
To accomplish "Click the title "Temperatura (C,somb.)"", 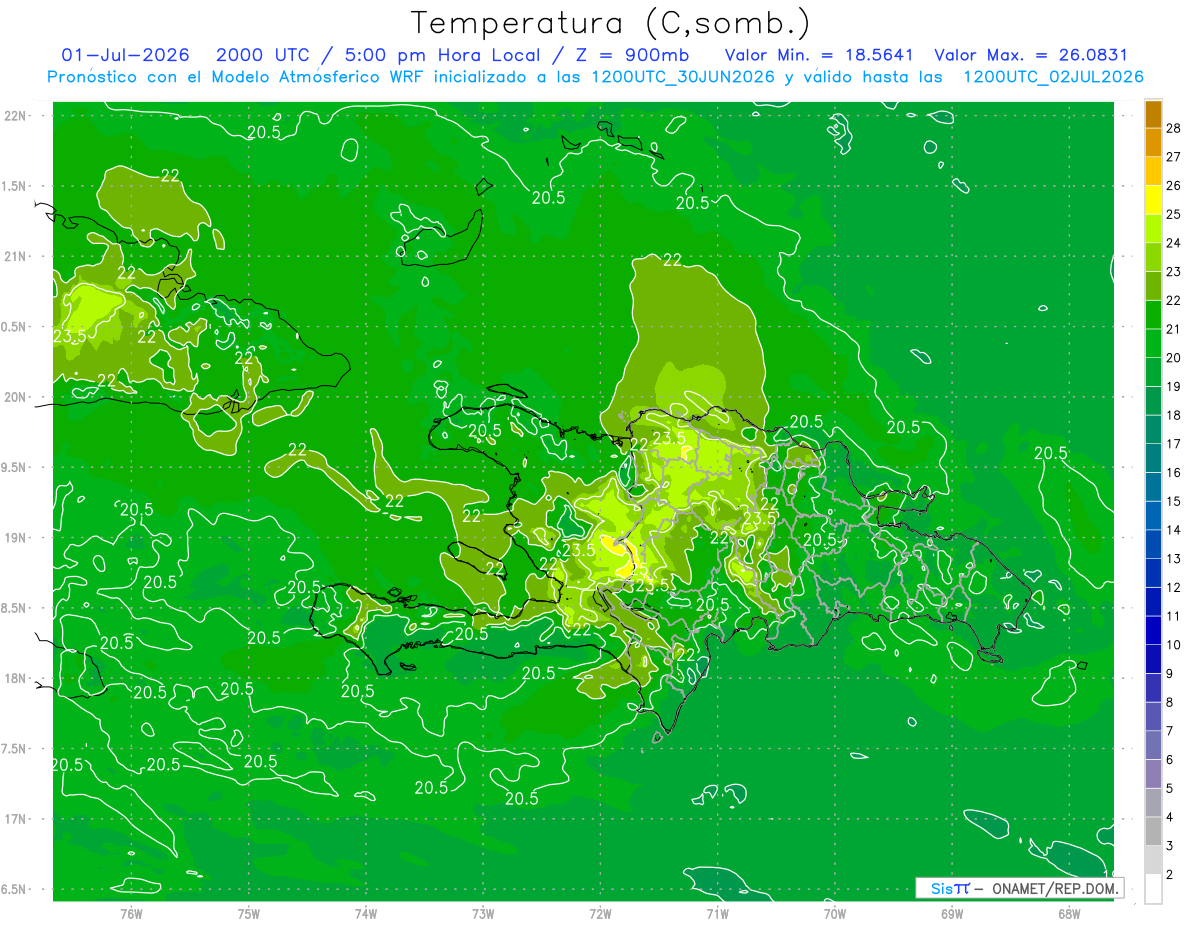I will pos(611,24).
